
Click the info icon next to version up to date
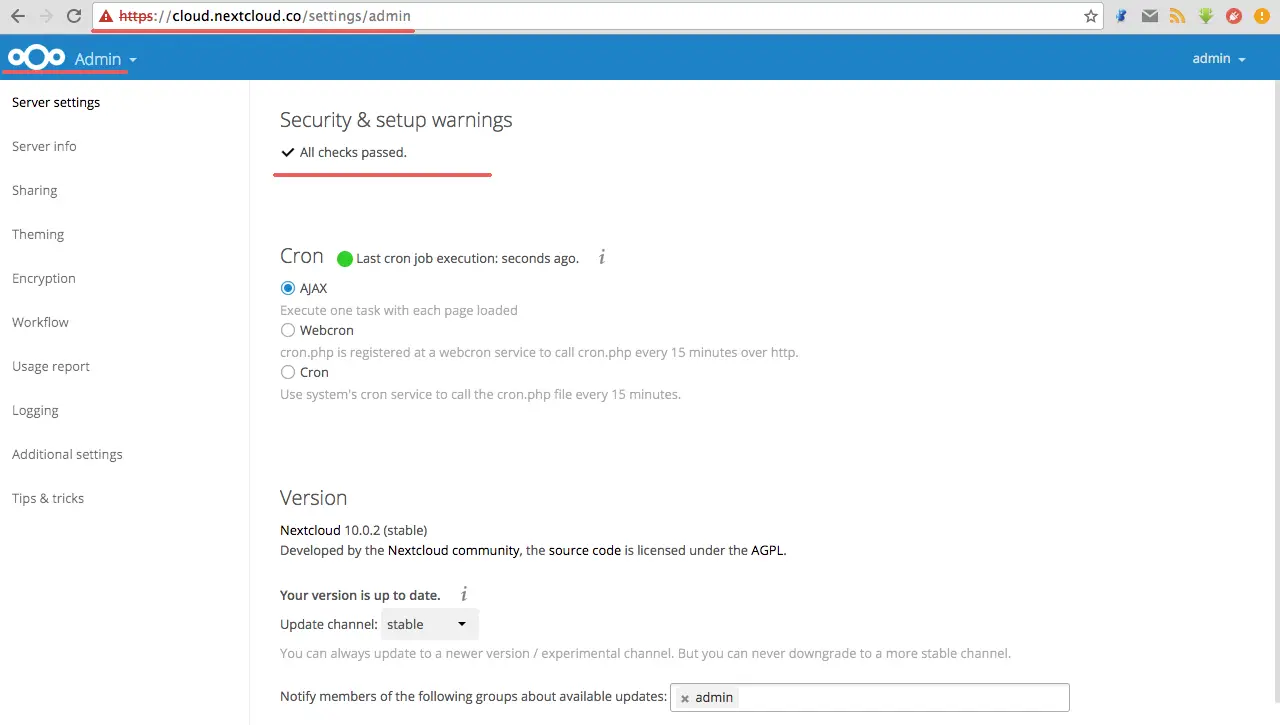tap(464, 594)
